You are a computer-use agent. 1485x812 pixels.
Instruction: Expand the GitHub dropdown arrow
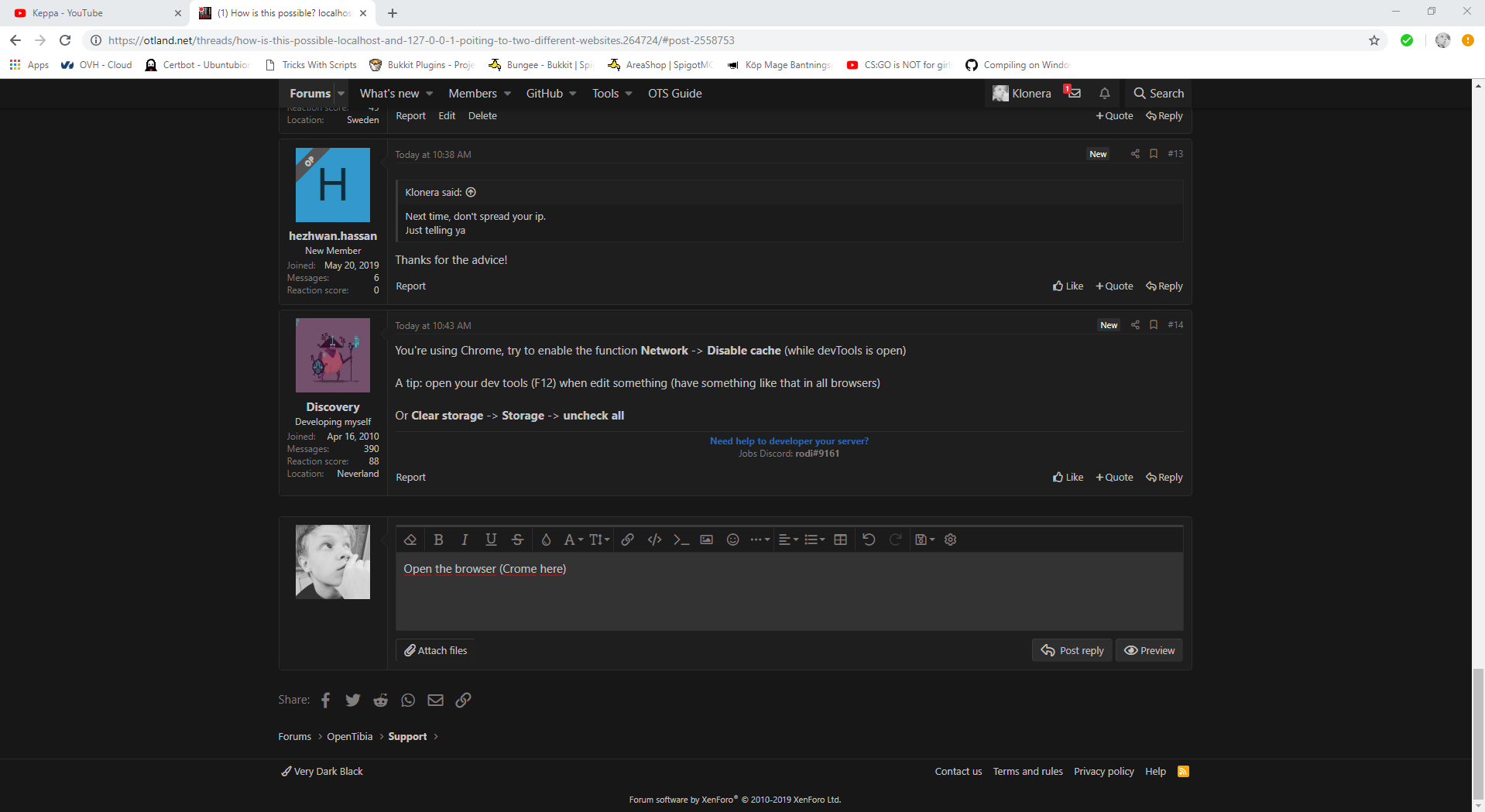coord(573,94)
